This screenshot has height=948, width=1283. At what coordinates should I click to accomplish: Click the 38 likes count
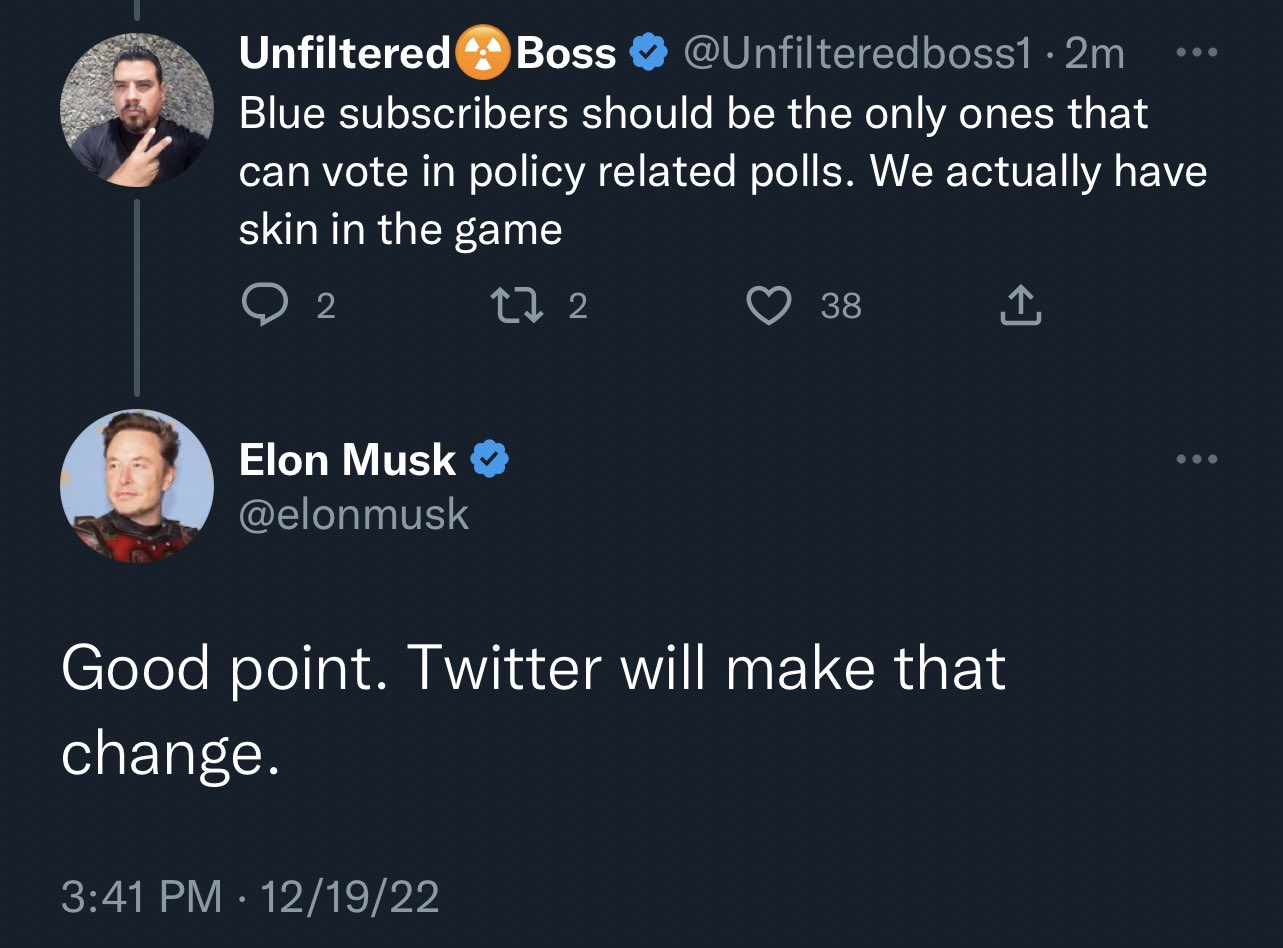click(x=840, y=306)
